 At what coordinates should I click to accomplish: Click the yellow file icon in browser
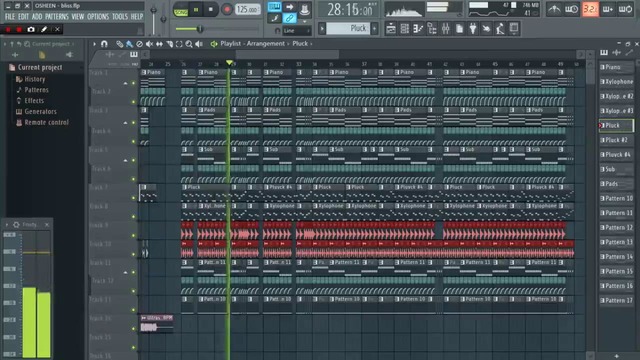(42, 55)
